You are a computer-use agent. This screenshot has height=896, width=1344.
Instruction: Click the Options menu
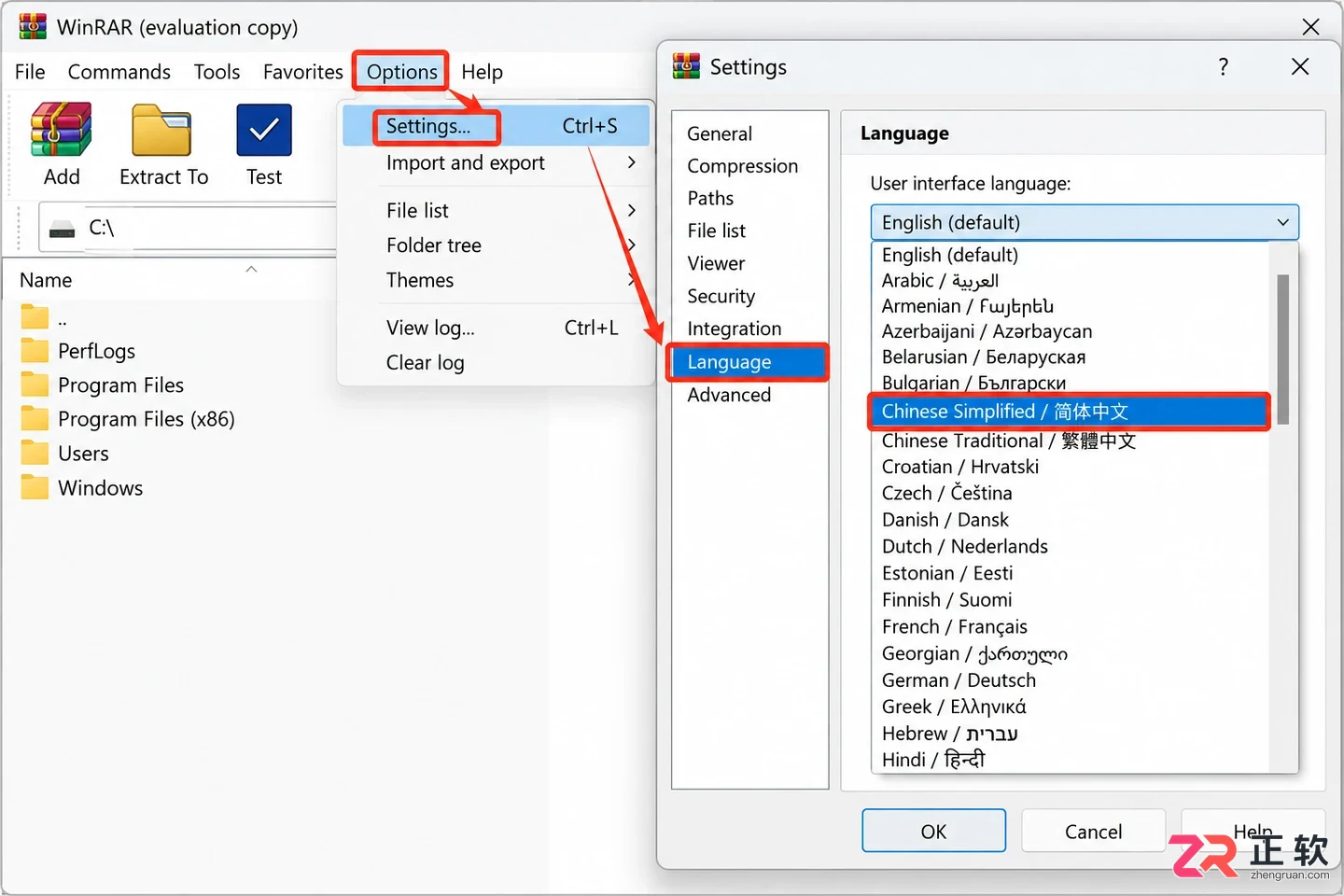[x=401, y=72]
